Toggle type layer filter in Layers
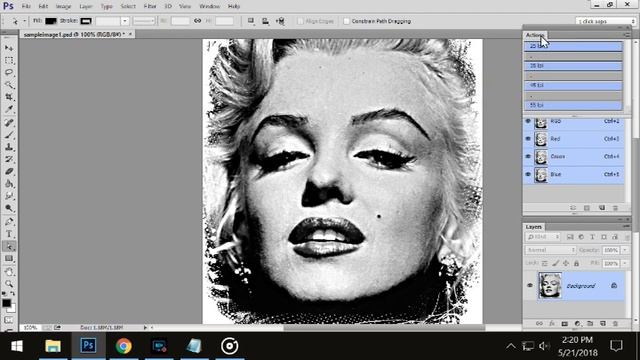640x360 pixels. [592, 237]
